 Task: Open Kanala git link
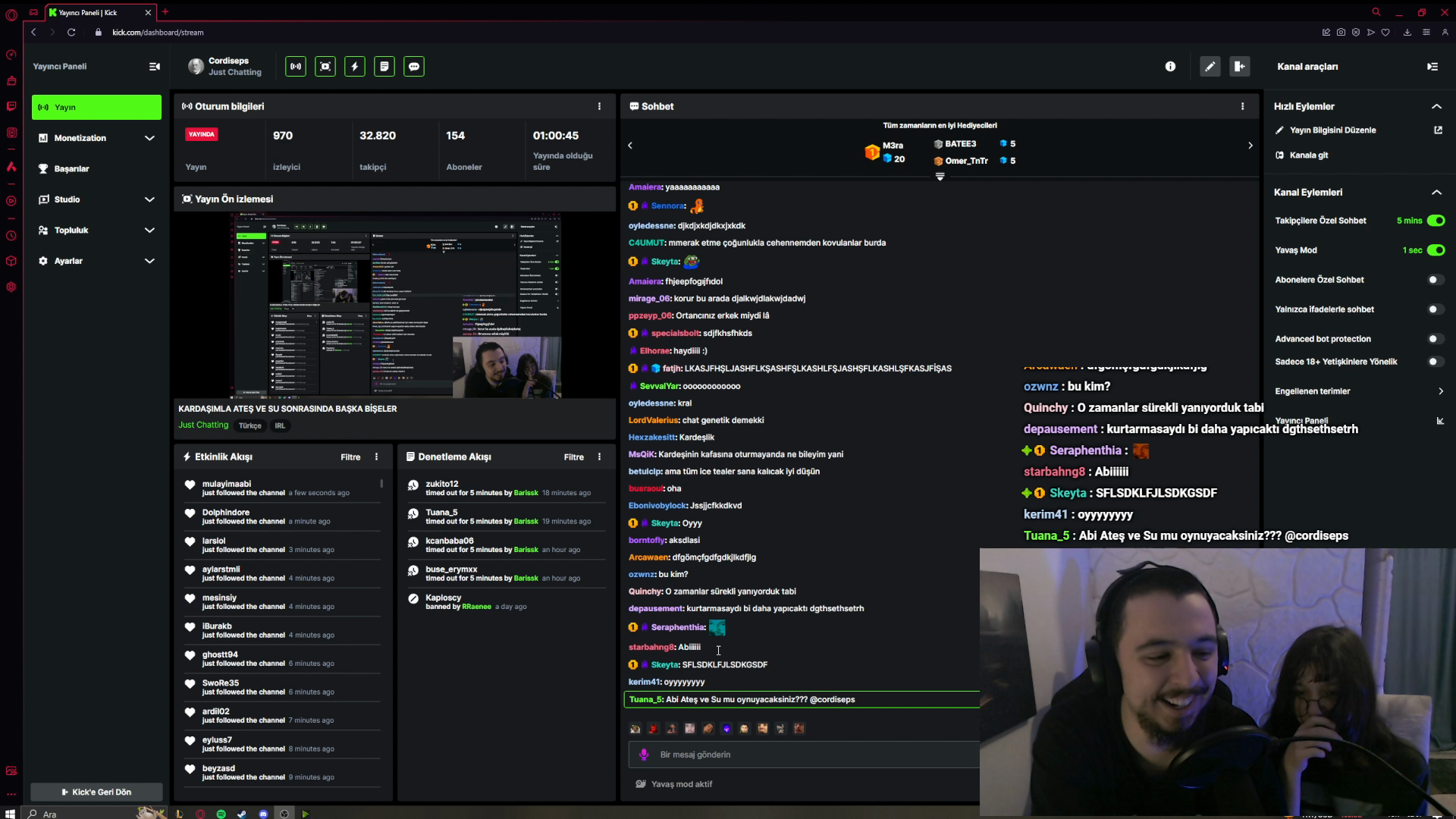click(1308, 155)
